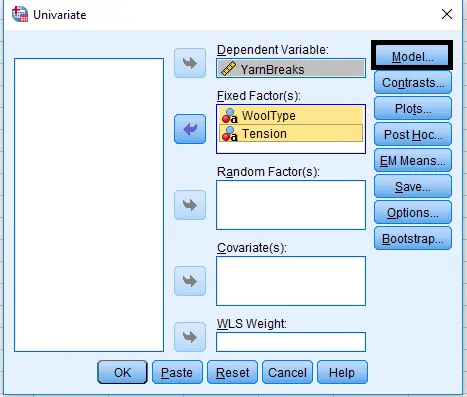Open the Bootstrap... dialog
Image resolution: width=467 pixels, height=397 pixels.
[x=413, y=238]
